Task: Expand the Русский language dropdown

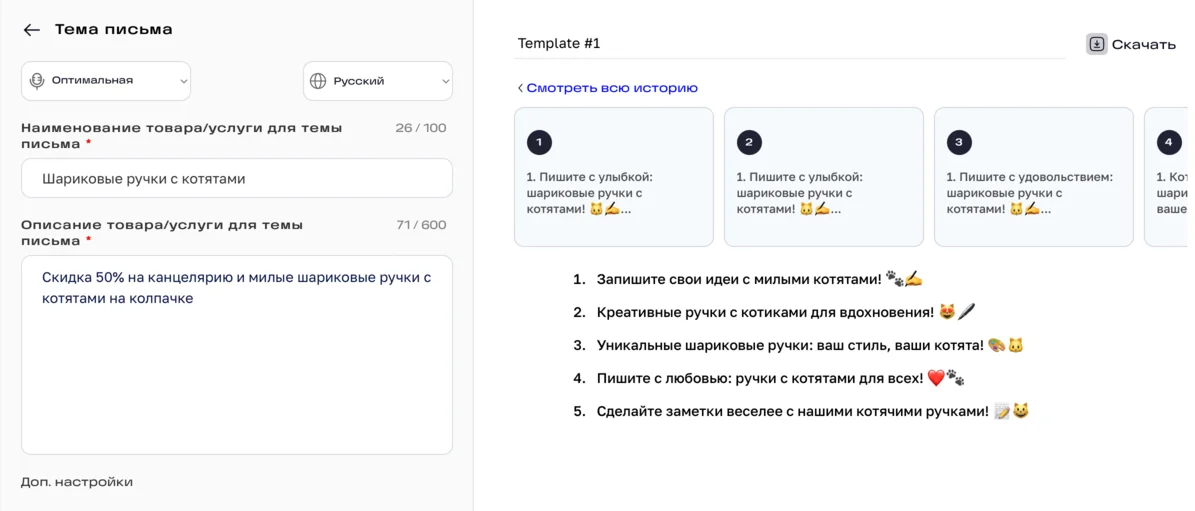Action: 378,81
